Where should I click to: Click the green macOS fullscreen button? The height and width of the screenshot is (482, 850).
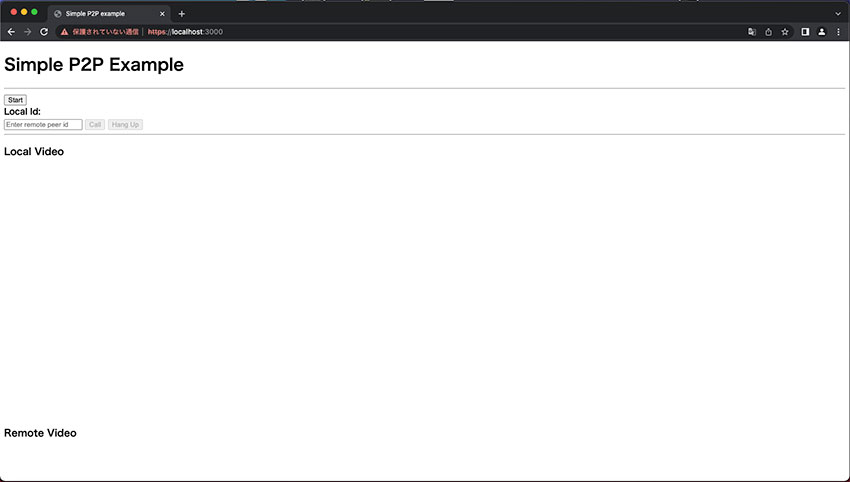click(x=34, y=12)
